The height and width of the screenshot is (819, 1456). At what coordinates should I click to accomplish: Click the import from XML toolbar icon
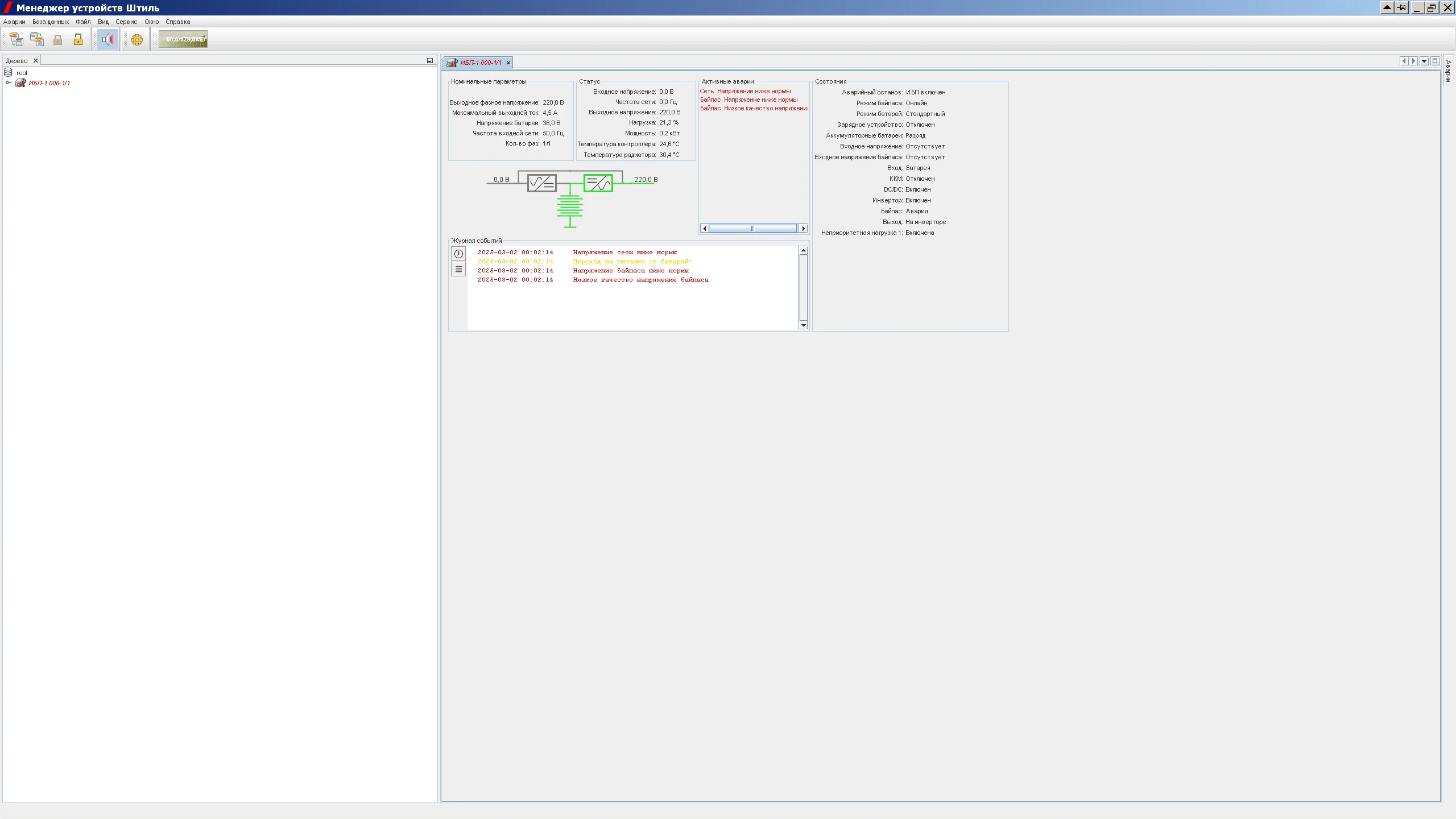pyautogui.click(x=16, y=39)
